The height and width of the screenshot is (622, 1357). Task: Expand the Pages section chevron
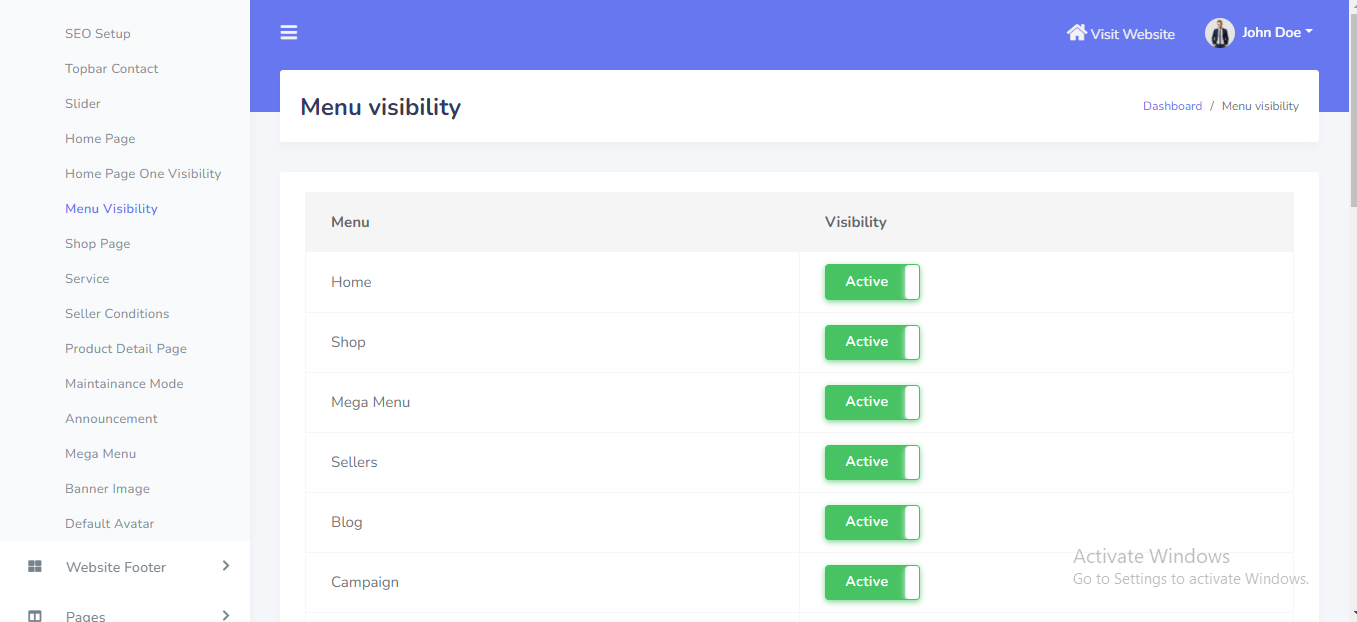pyautogui.click(x=226, y=614)
